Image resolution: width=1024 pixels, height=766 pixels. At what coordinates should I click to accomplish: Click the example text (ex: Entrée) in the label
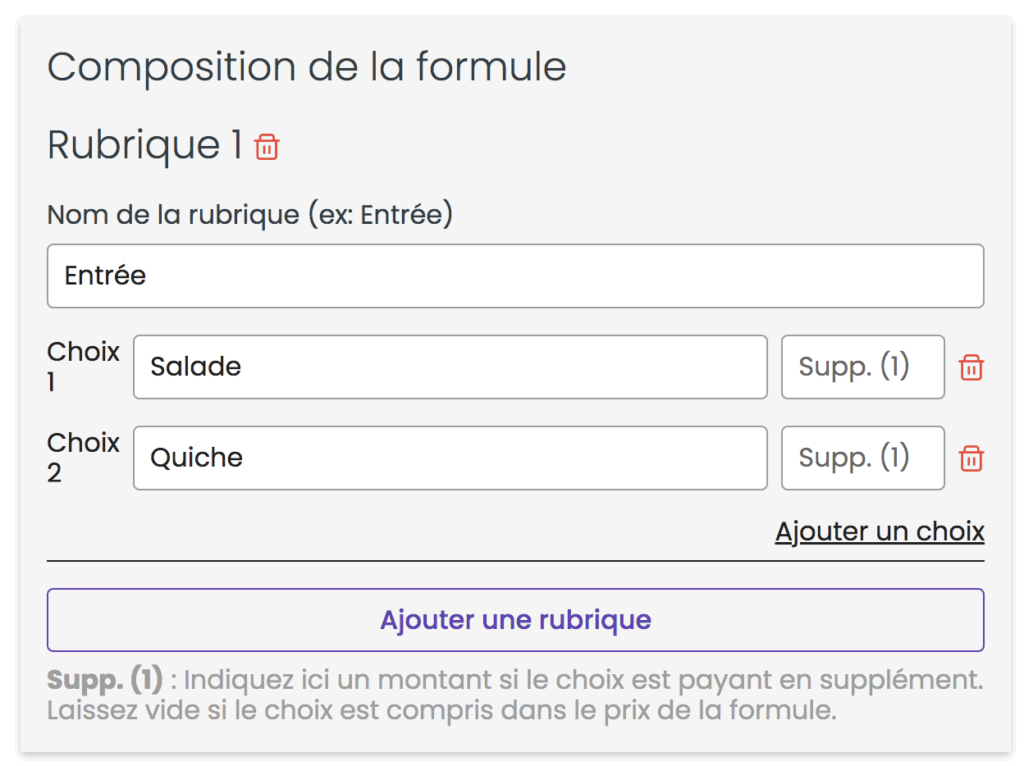[381, 215]
